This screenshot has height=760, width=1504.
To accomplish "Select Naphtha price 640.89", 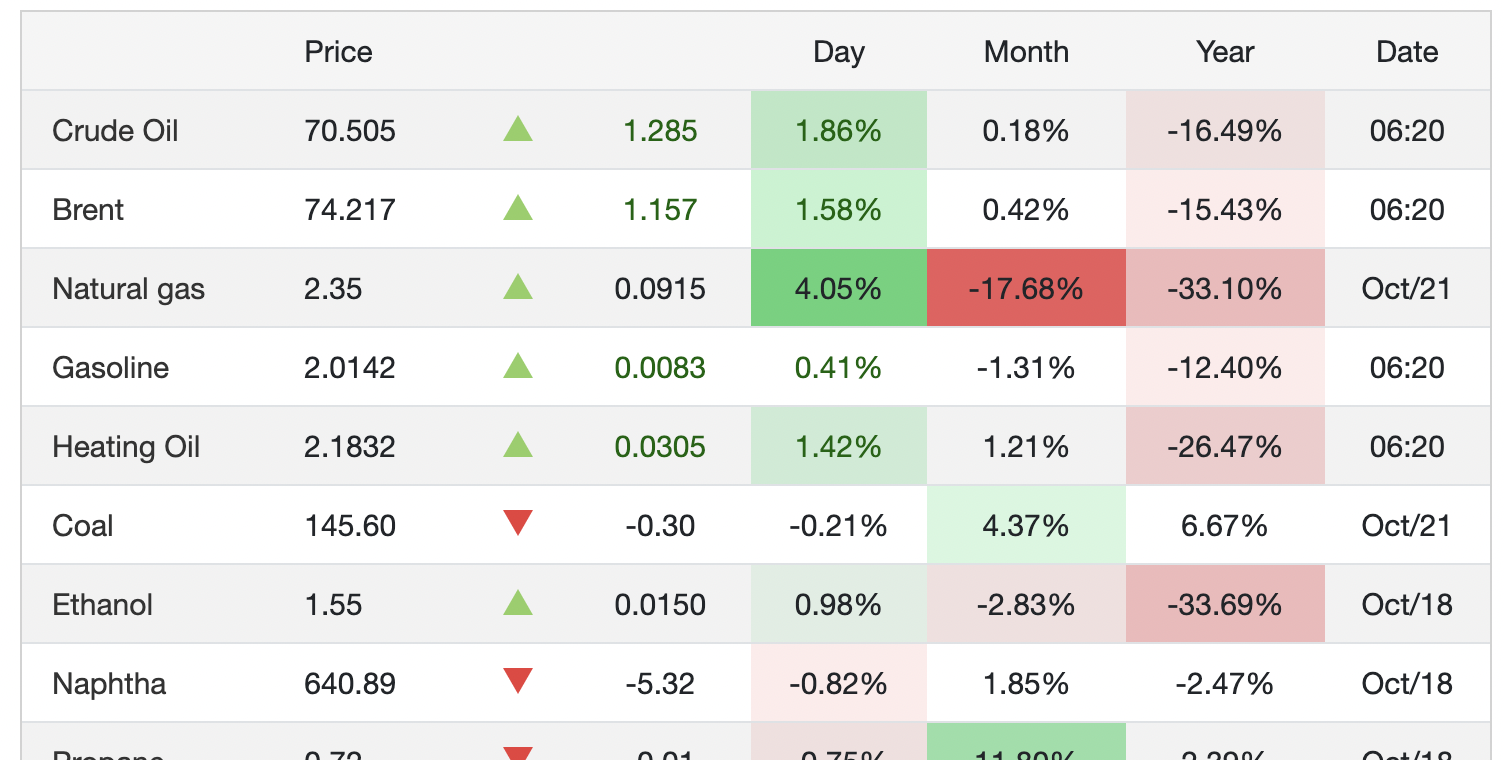I will [x=350, y=684].
